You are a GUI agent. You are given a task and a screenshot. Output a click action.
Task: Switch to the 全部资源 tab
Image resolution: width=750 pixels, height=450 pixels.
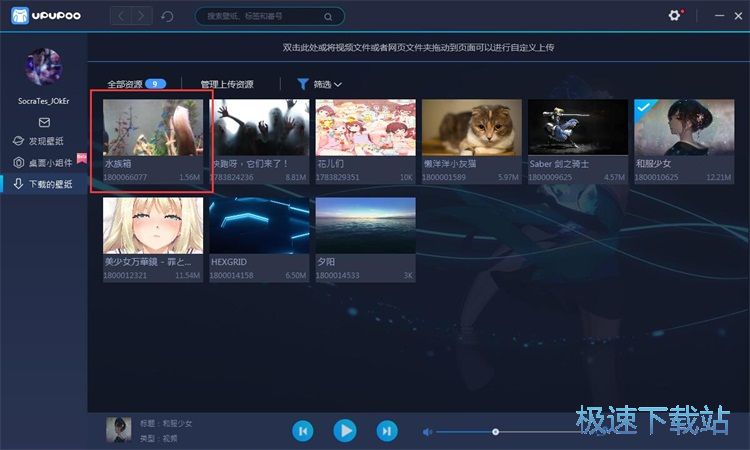tap(125, 84)
